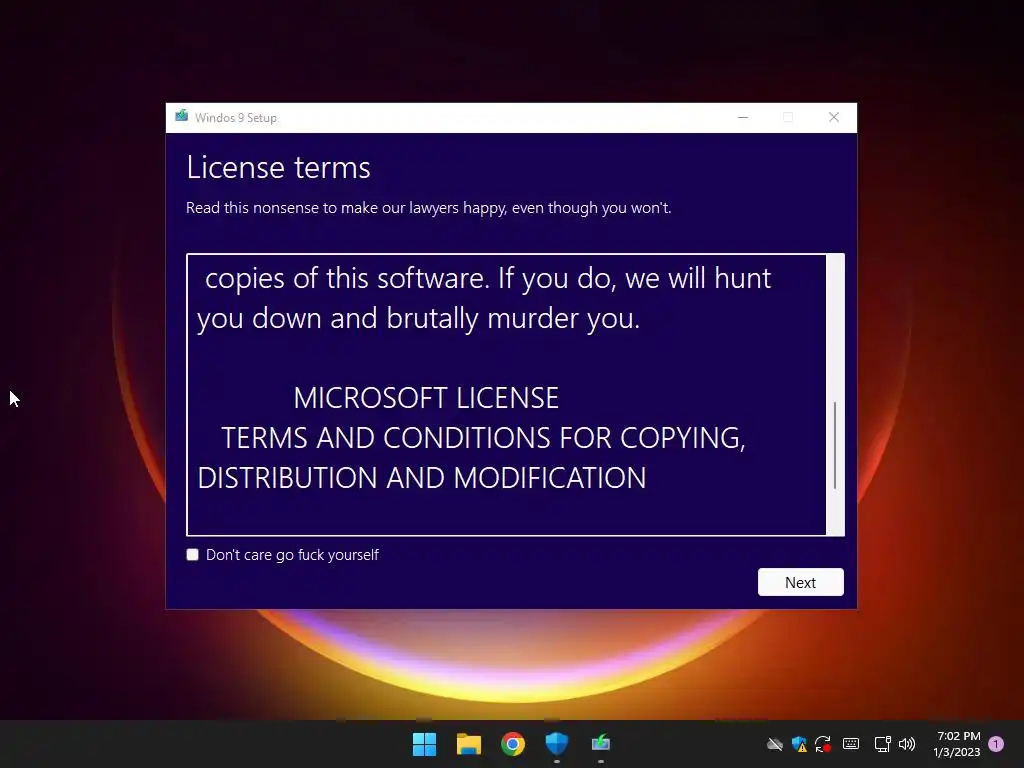The width and height of the screenshot is (1024, 768).
Task: Launch Google Chrome from the taskbar
Action: coord(513,744)
